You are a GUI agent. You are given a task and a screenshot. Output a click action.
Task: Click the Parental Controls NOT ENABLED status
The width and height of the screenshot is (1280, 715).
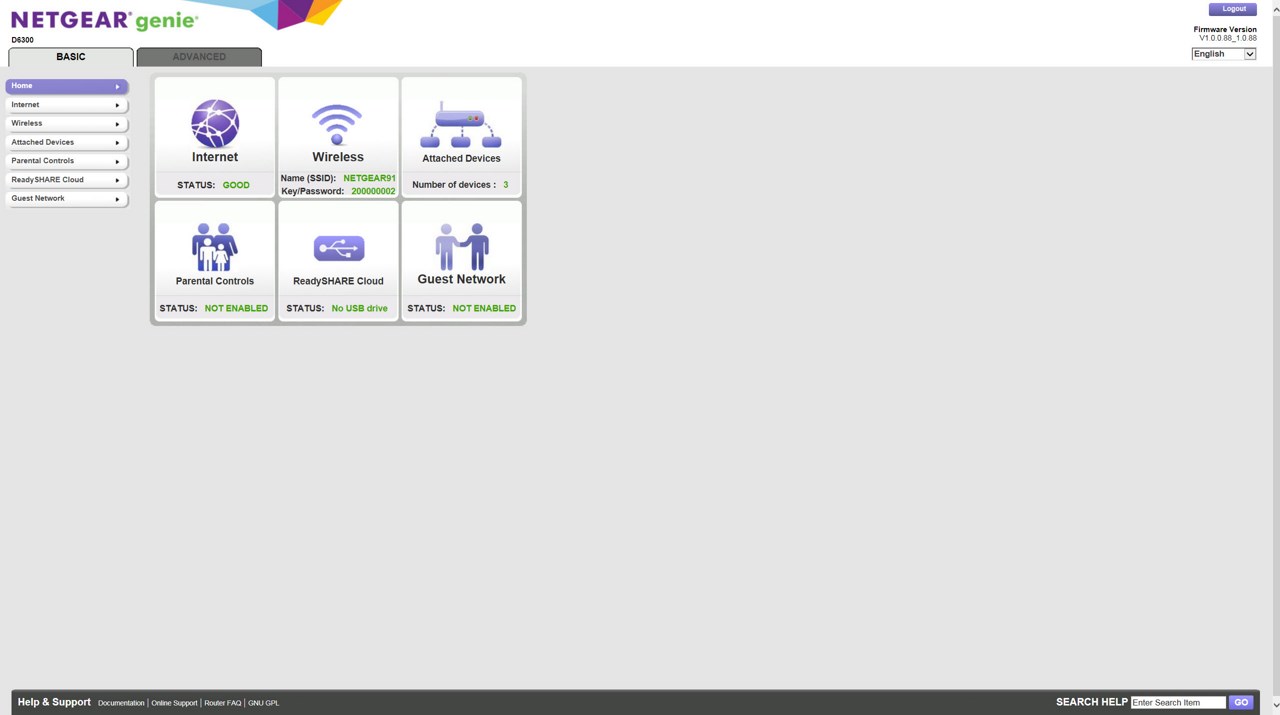(x=236, y=308)
